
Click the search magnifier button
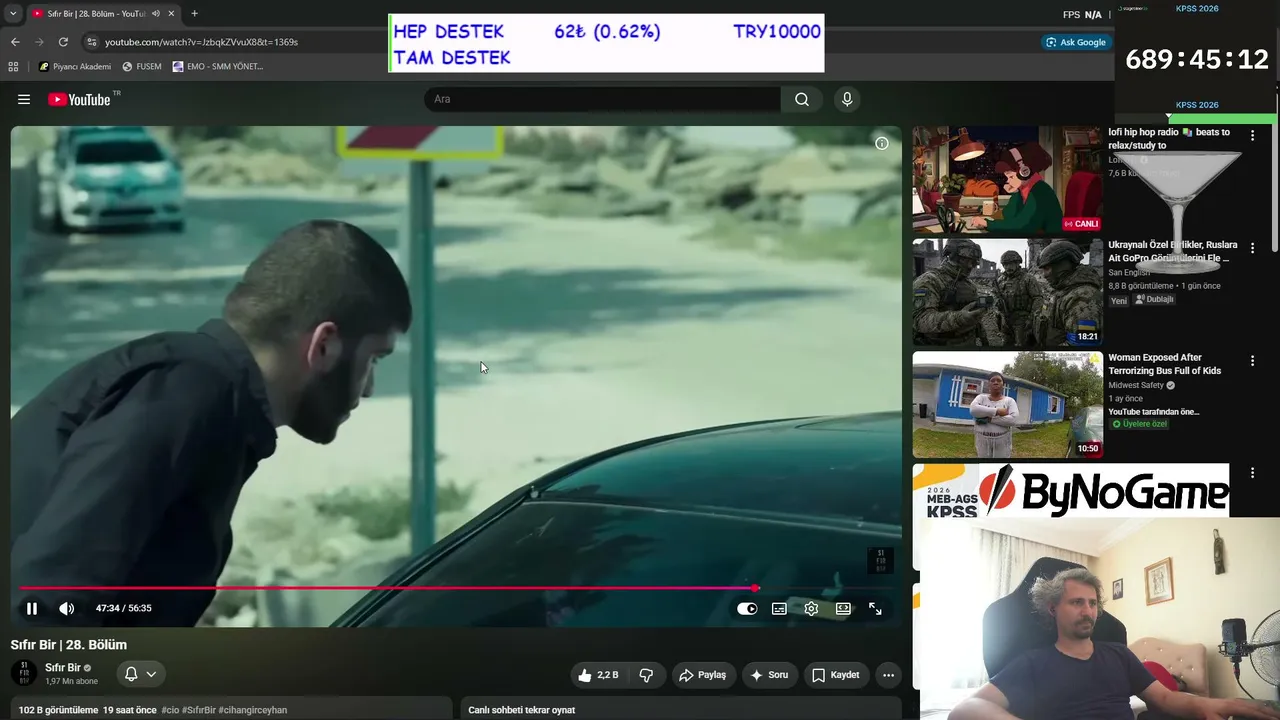tap(802, 99)
